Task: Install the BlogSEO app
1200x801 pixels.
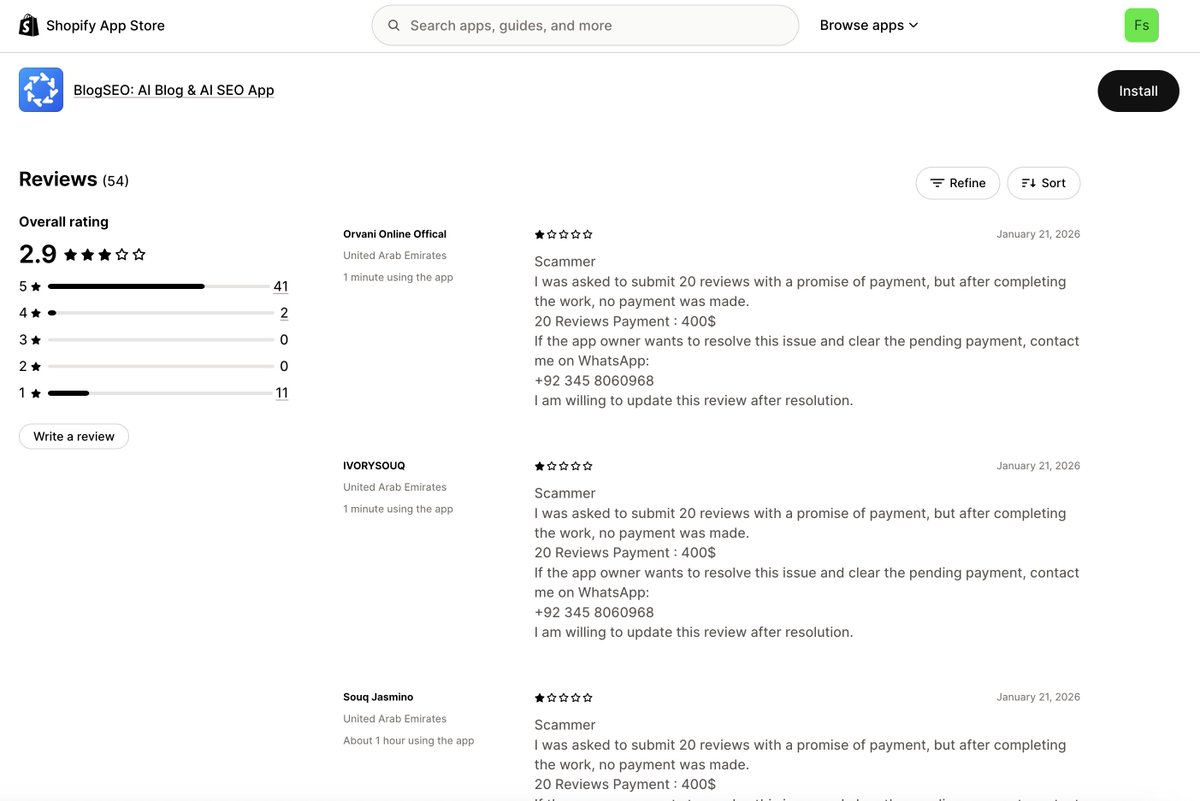Action: [1138, 91]
